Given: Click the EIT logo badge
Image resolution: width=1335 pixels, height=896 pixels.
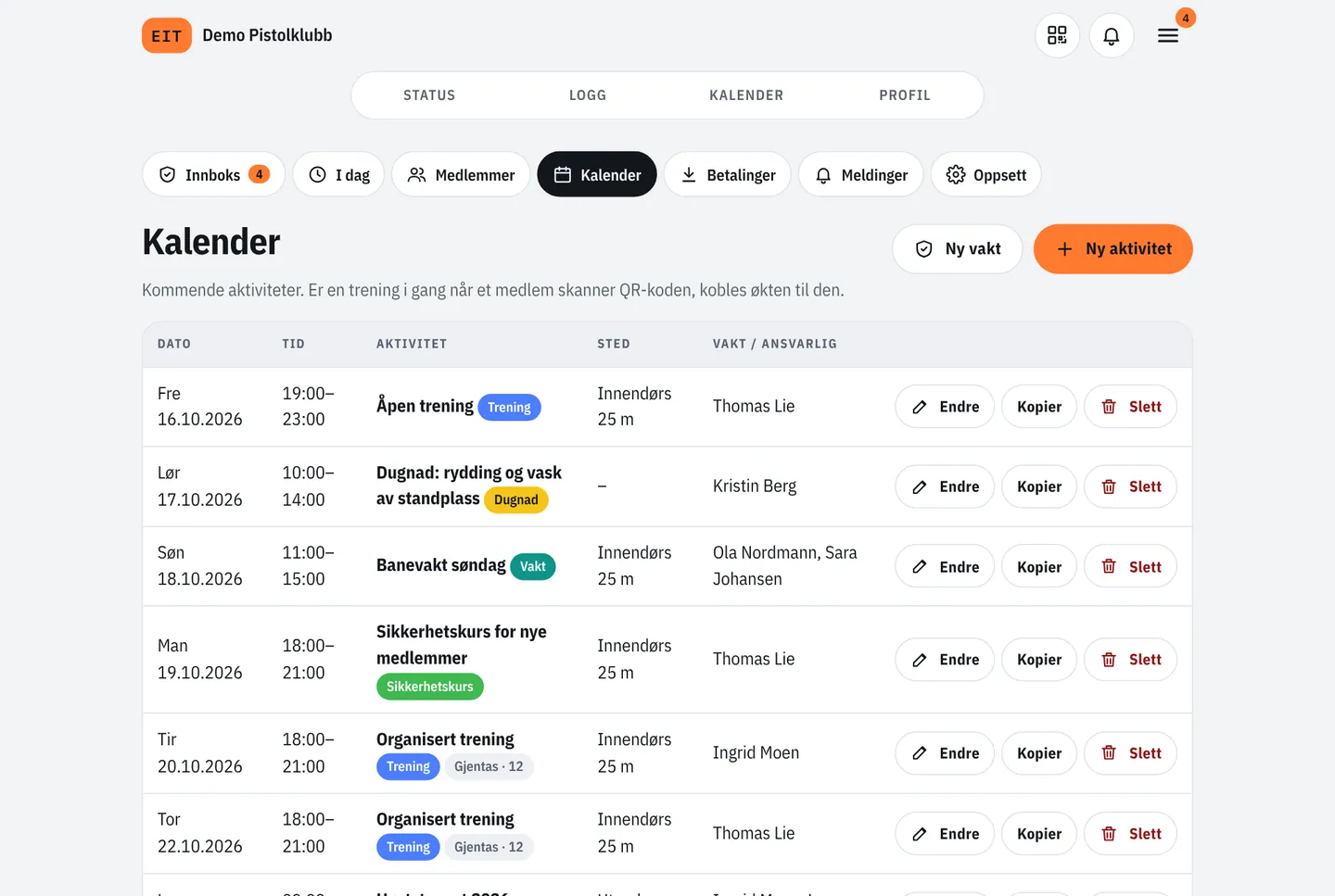Looking at the screenshot, I should point(167,35).
